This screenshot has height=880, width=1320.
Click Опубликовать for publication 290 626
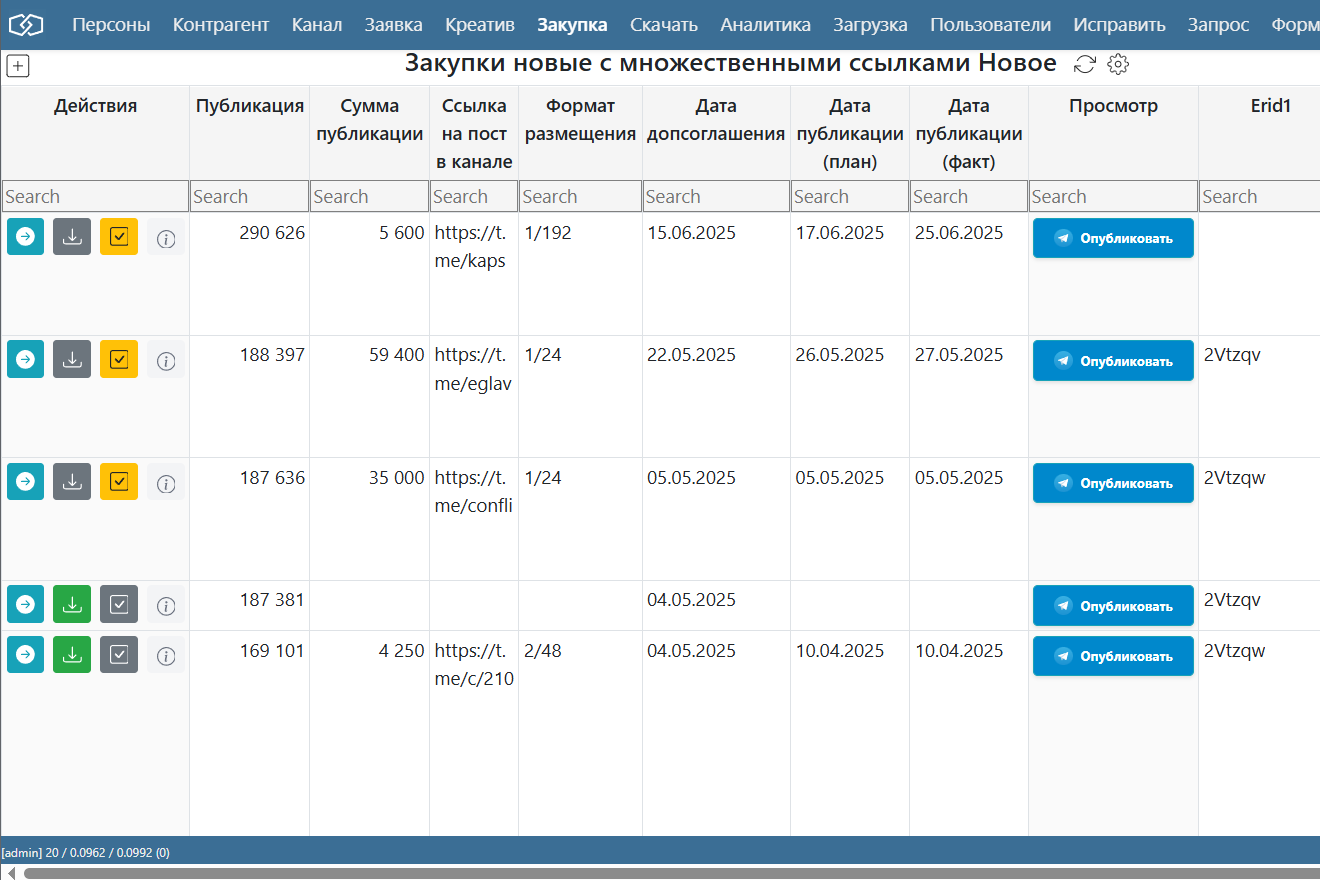pyautogui.click(x=1113, y=238)
